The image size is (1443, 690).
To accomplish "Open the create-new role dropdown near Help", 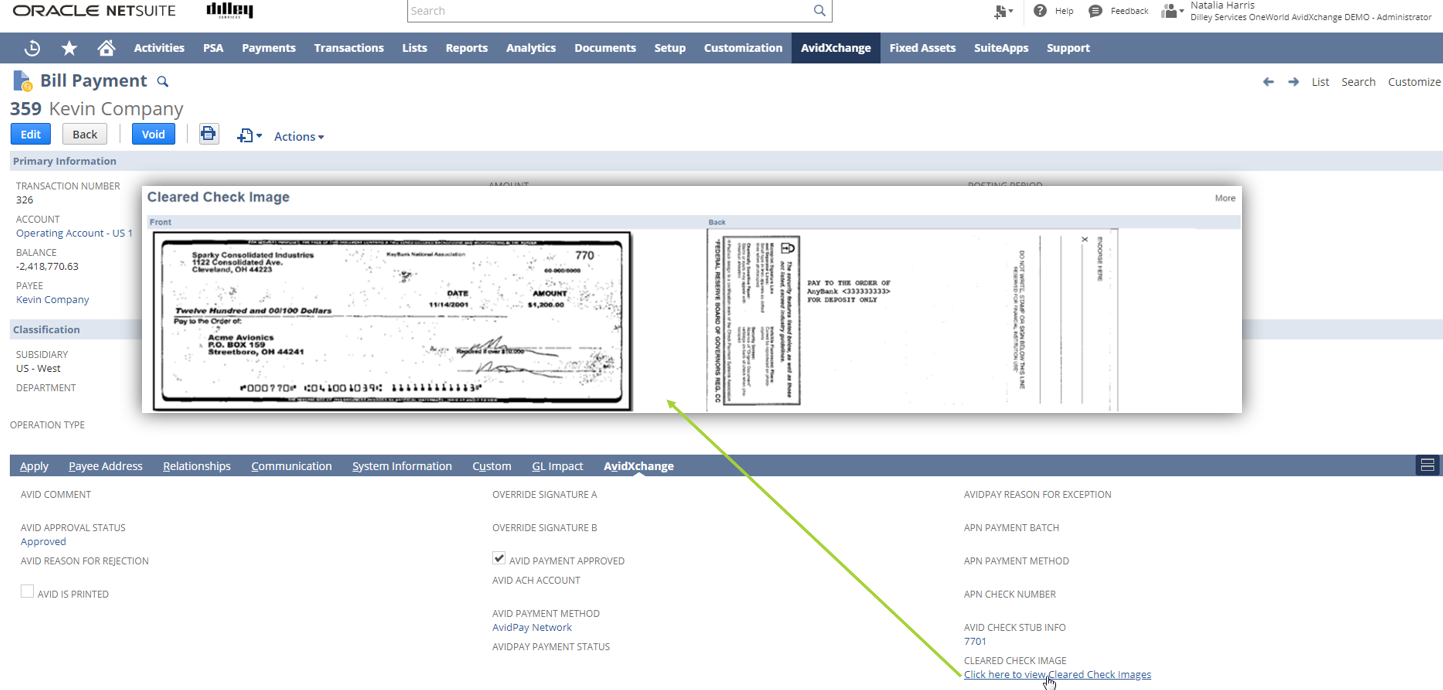I will coord(1003,11).
